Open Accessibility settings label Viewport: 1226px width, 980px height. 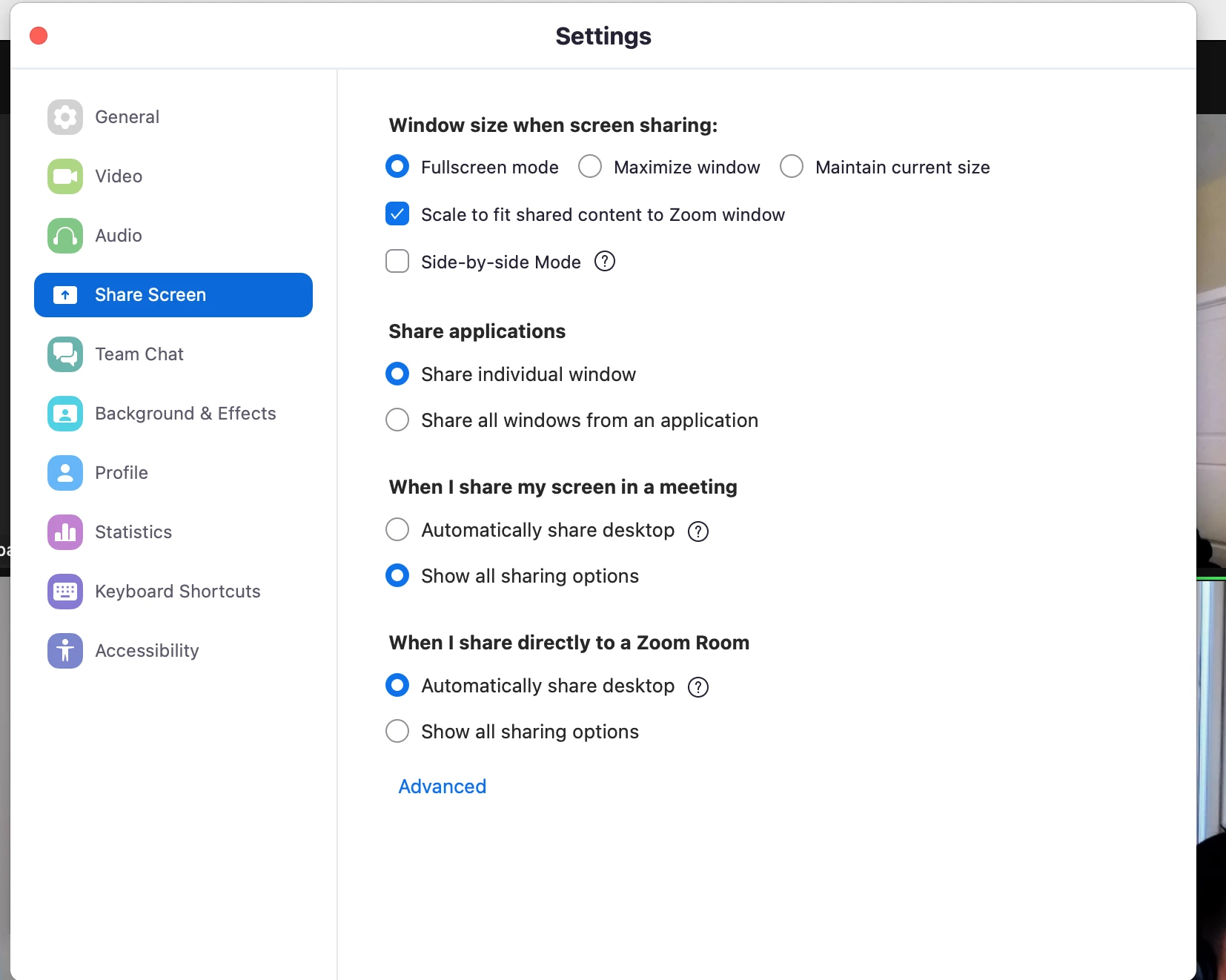[147, 651]
